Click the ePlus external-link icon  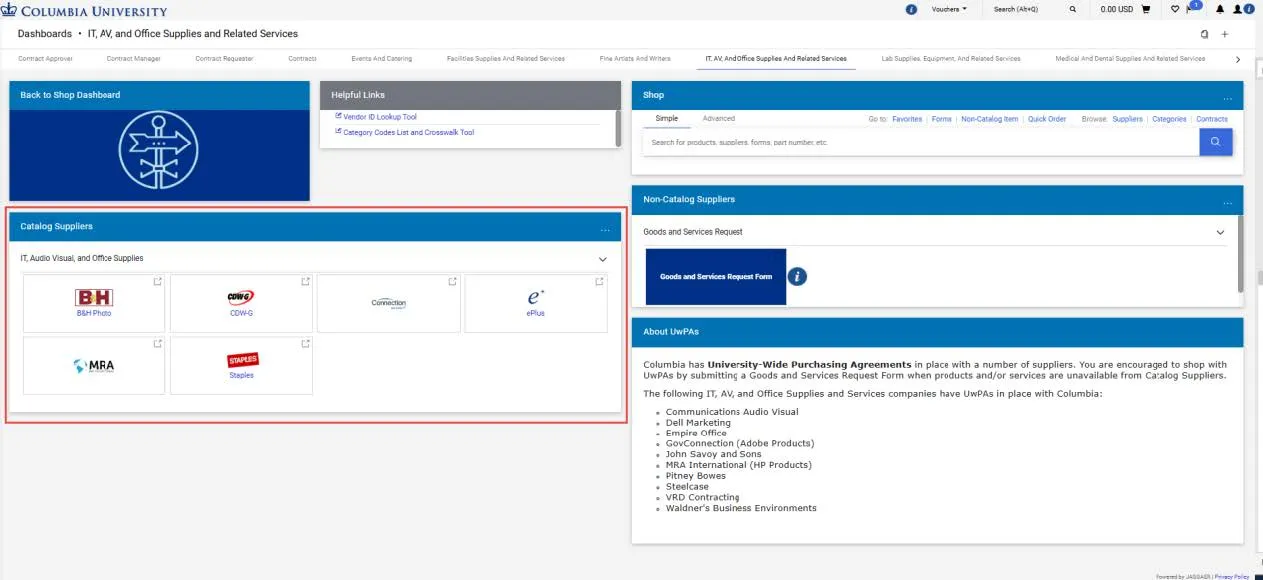pyautogui.click(x=599, y=282)
